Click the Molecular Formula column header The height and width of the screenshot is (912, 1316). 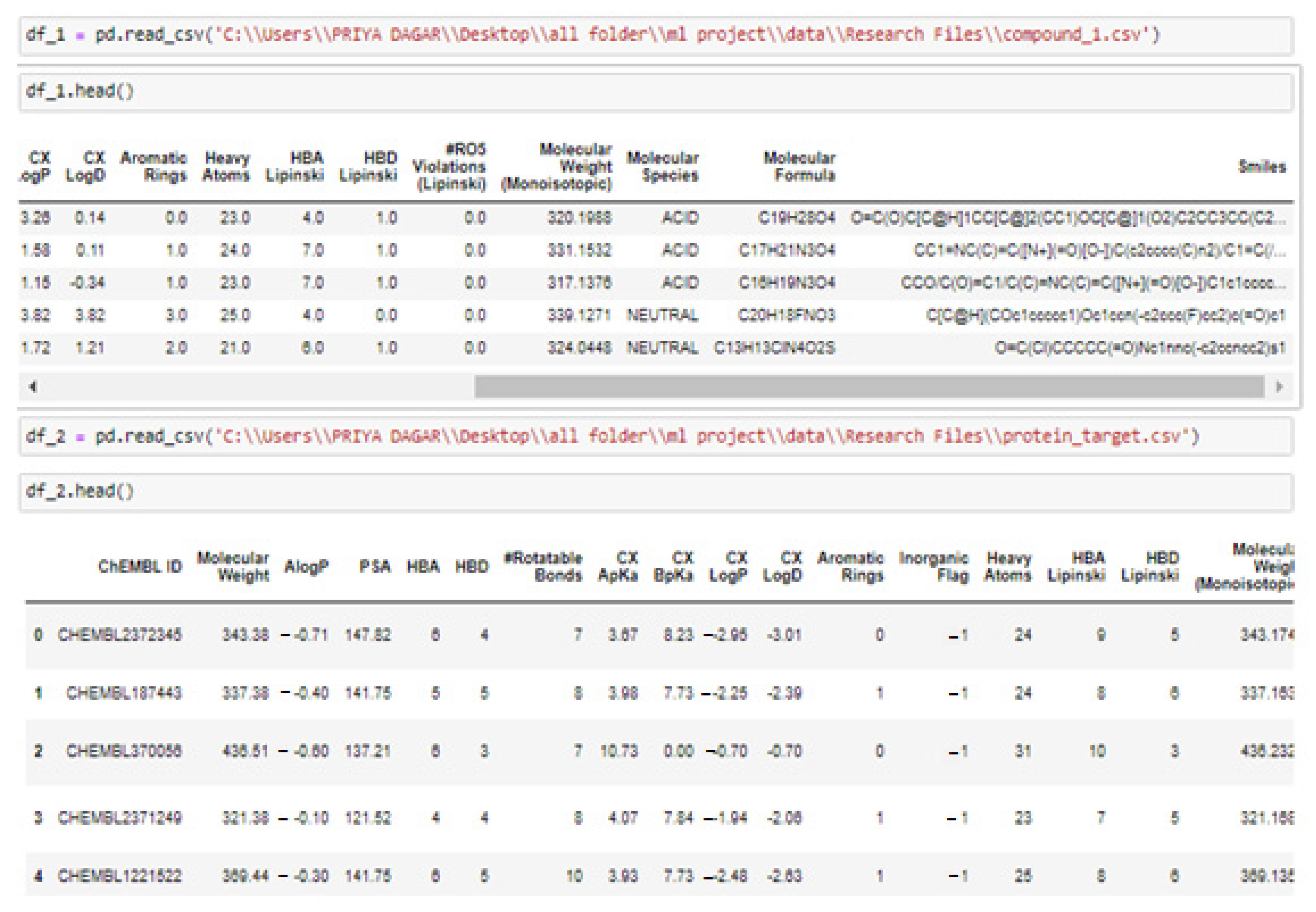click(x=799, y=166)
